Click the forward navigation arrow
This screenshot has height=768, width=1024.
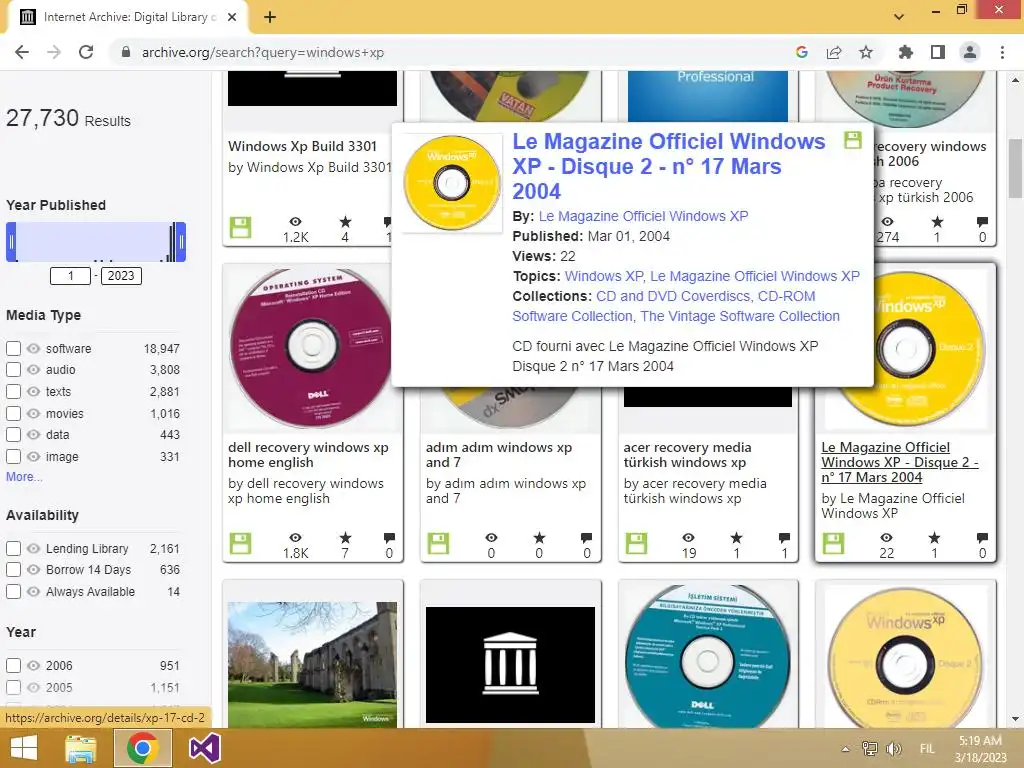click(54, 52)
